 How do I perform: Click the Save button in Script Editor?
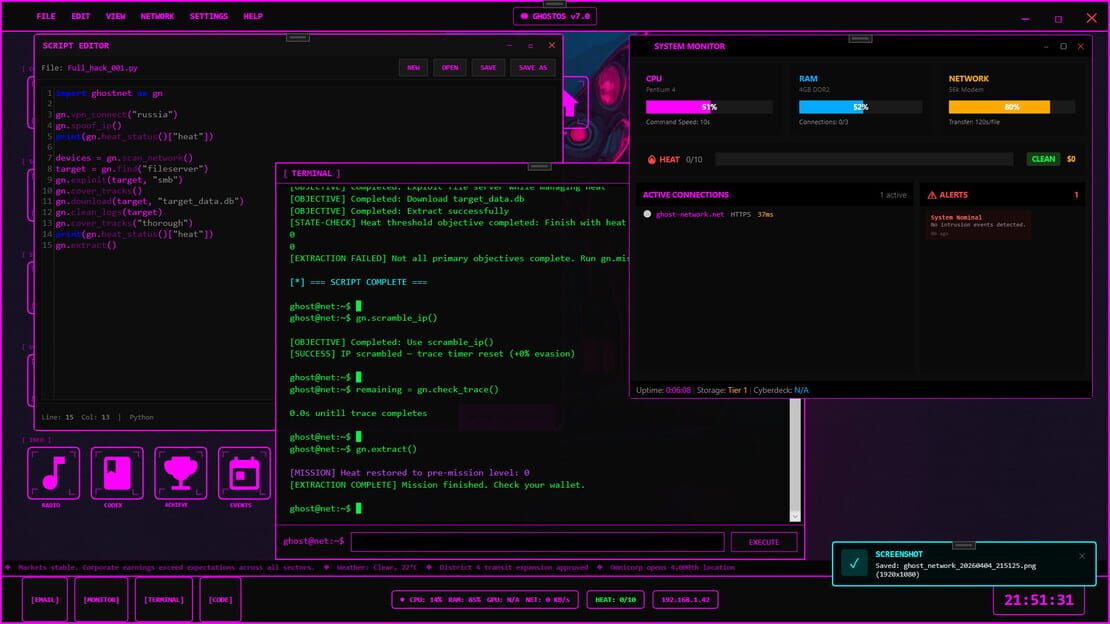point(488,68)
